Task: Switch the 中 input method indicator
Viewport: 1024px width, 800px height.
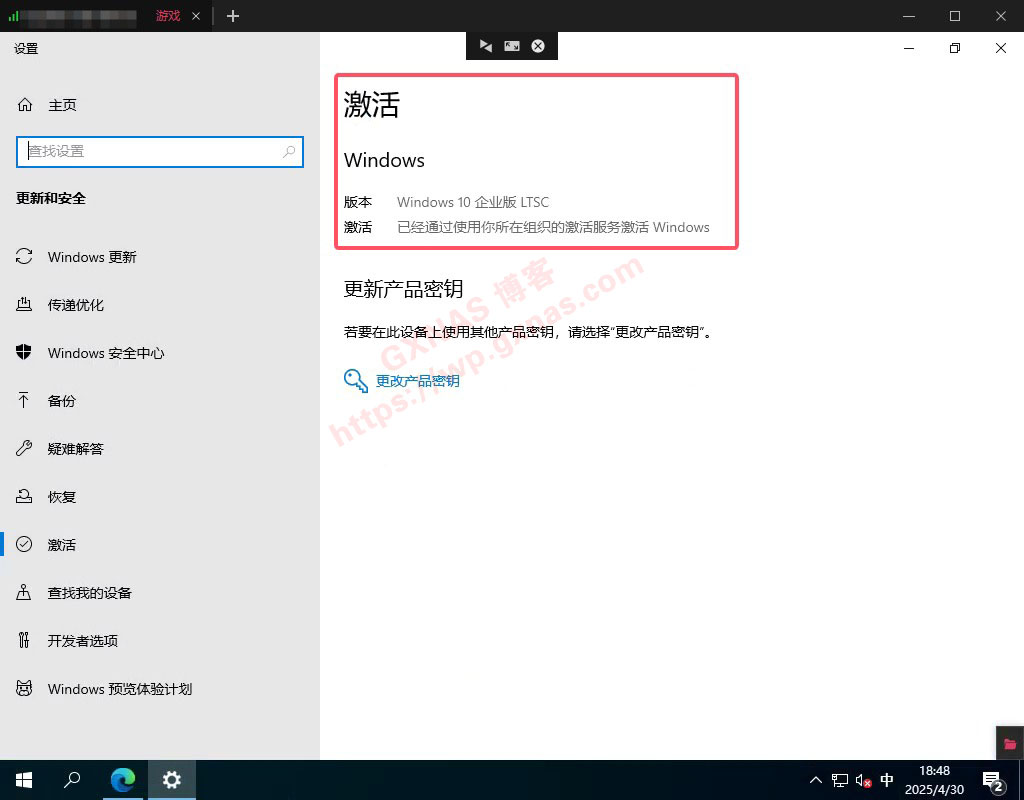Action: 887,780
